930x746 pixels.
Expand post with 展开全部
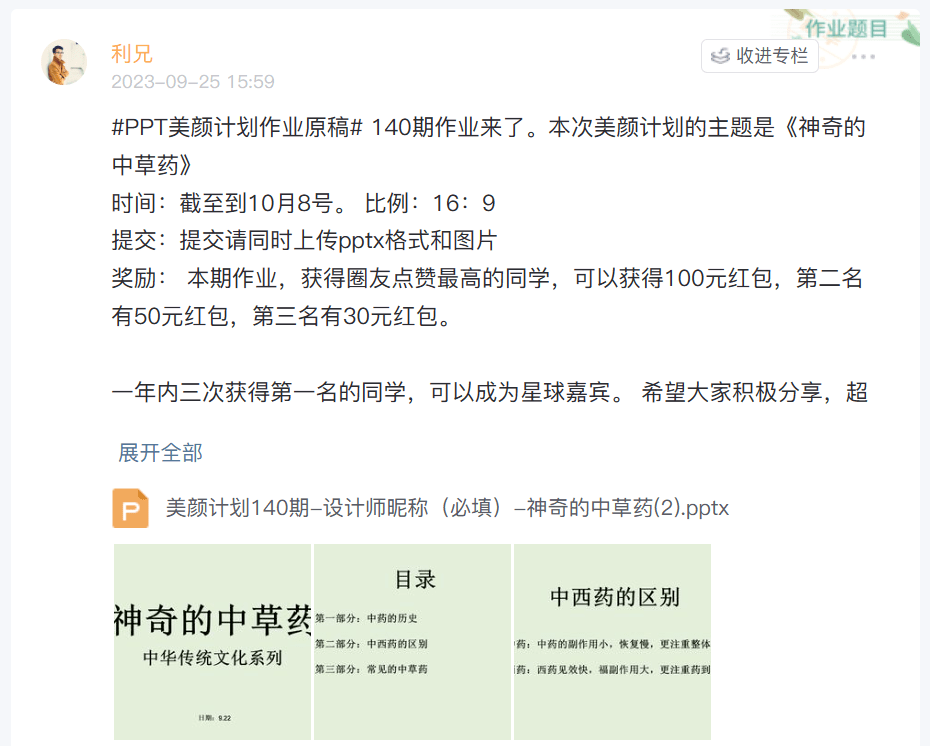pyautogui.click(x=160, y=453)
